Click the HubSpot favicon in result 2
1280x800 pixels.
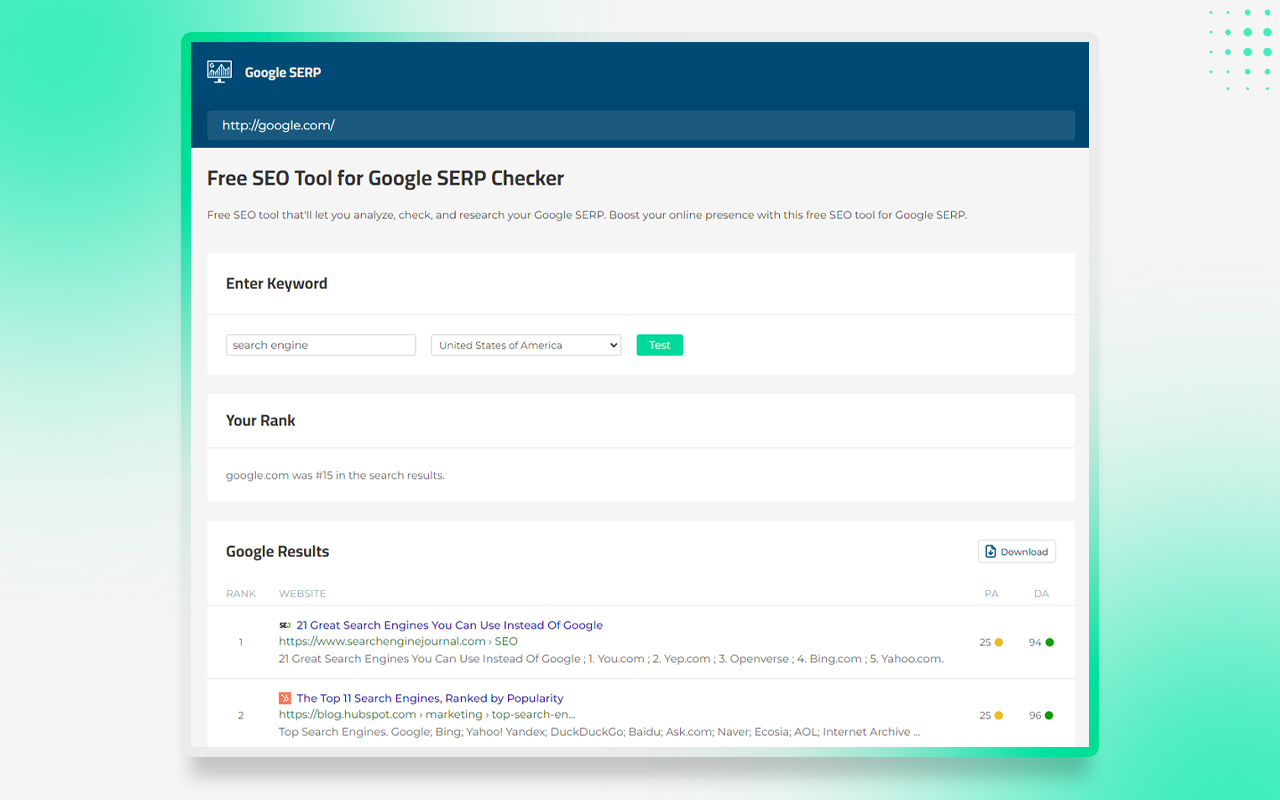coord(285,698)
